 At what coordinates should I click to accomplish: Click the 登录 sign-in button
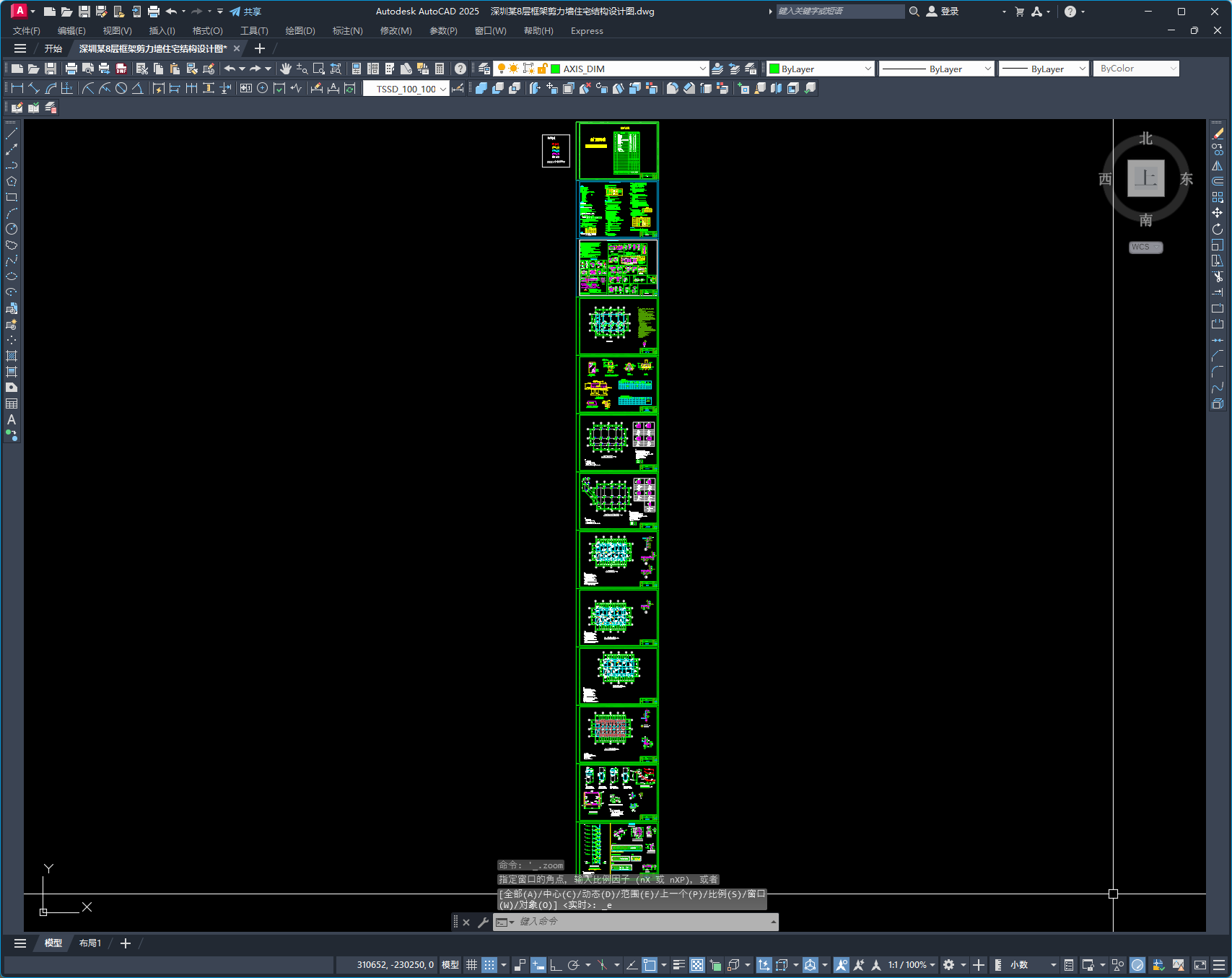point(943,12)
